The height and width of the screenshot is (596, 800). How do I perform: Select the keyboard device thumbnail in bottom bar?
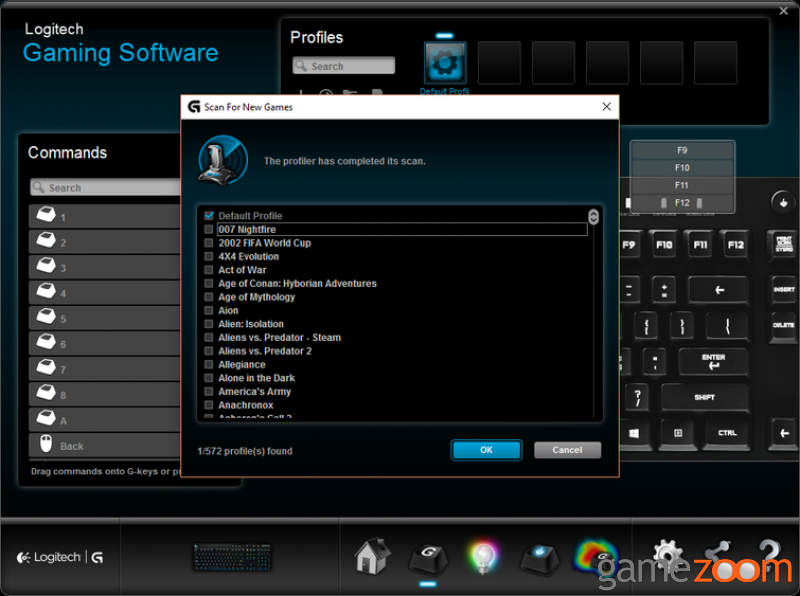click(x=232, y=557)
